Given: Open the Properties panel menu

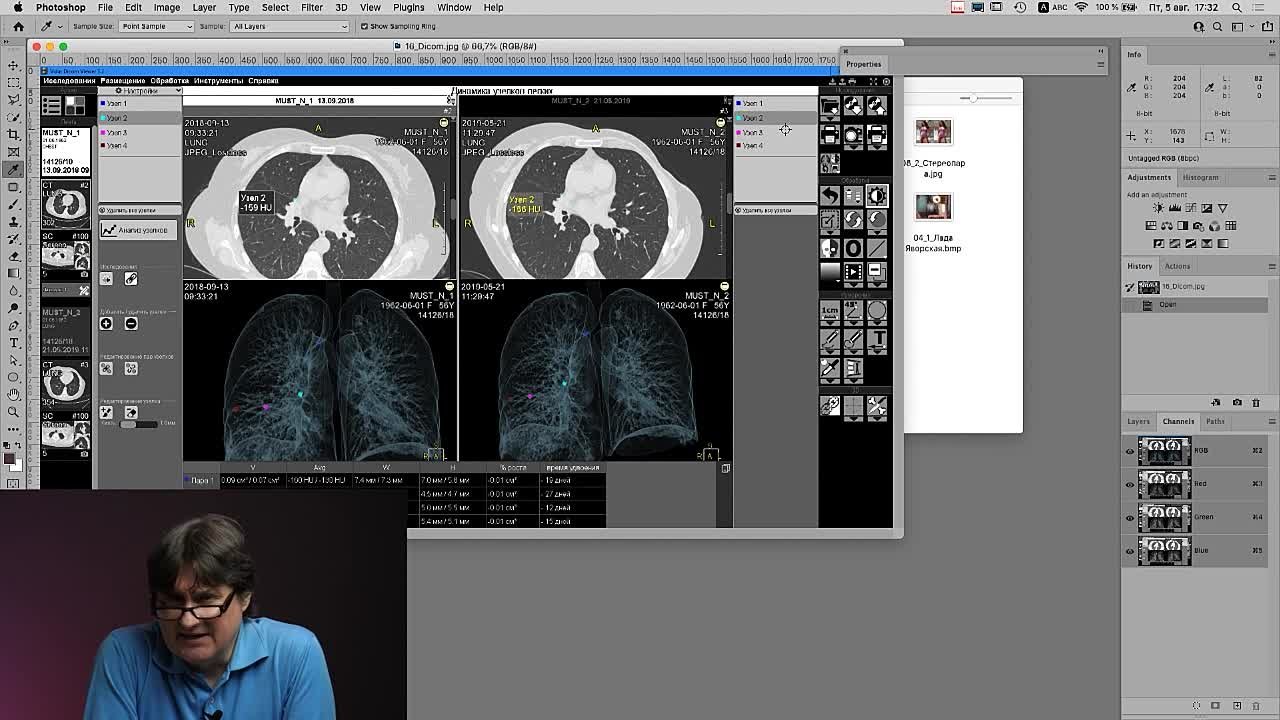Looking at the screenshot, I should [x=1101, y=64].
